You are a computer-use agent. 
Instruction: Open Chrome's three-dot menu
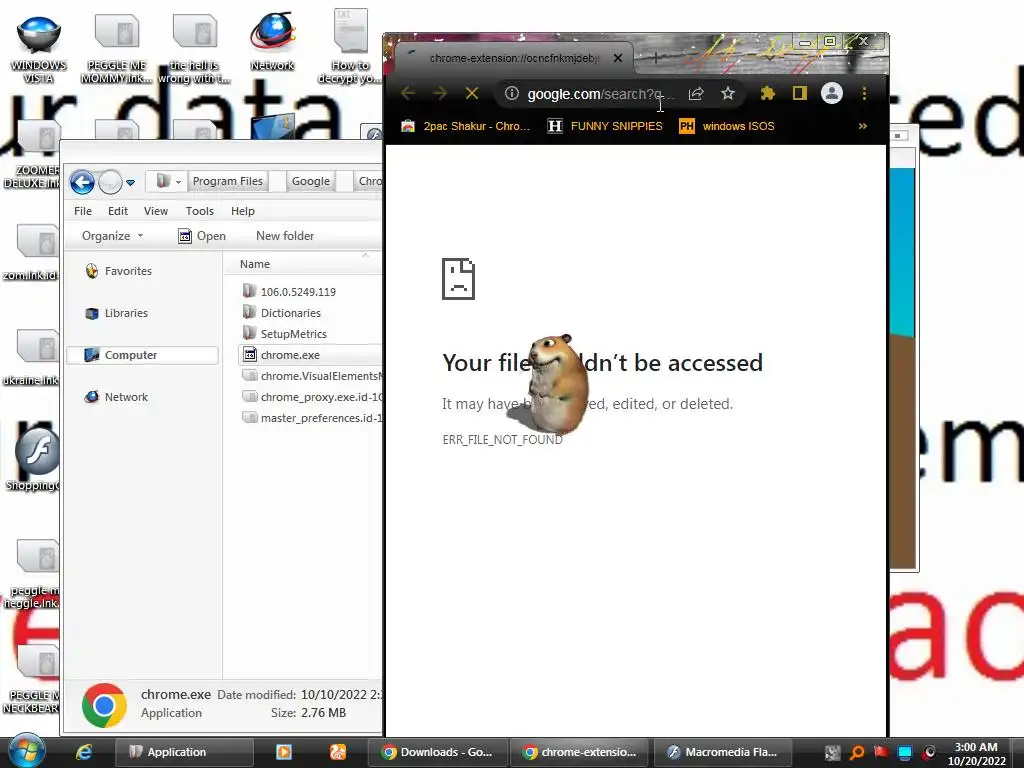[864, 93]
